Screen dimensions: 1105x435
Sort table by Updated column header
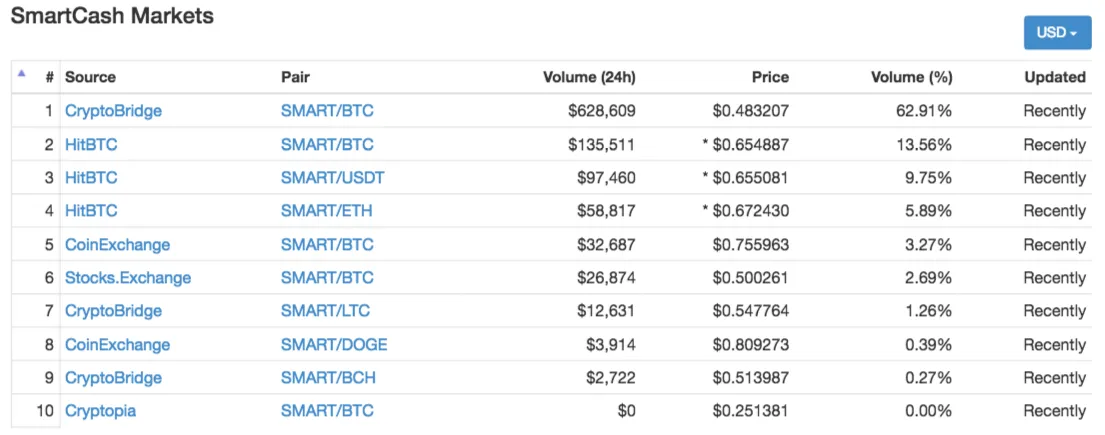coord(1055,77)
